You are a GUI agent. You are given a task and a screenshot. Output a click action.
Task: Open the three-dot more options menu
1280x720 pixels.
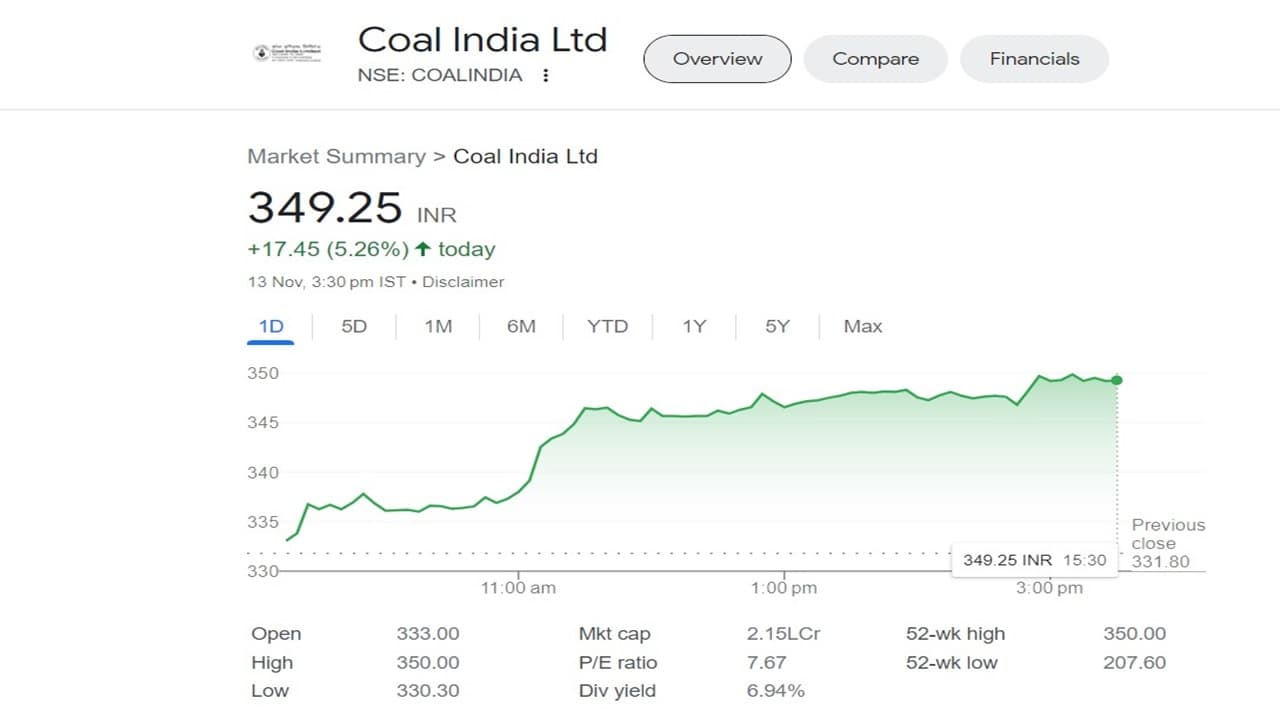tap(545, 75)
